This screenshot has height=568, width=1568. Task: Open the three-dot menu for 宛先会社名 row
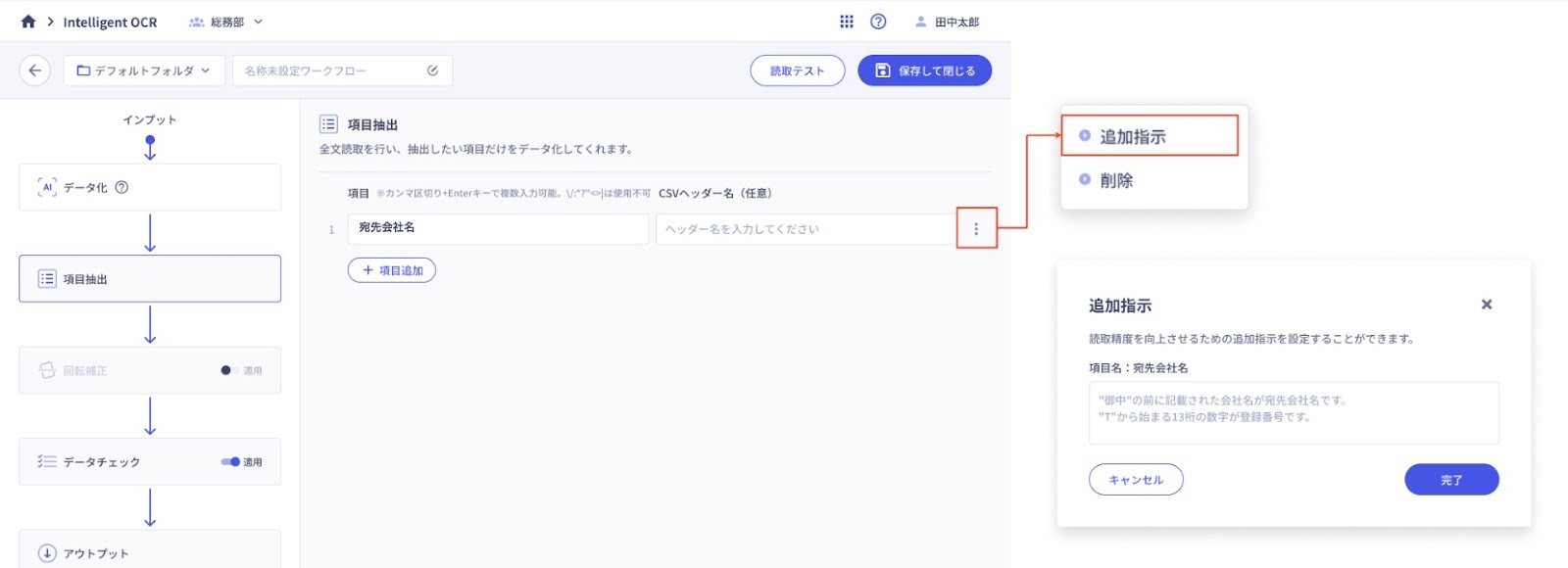(976, 229)
